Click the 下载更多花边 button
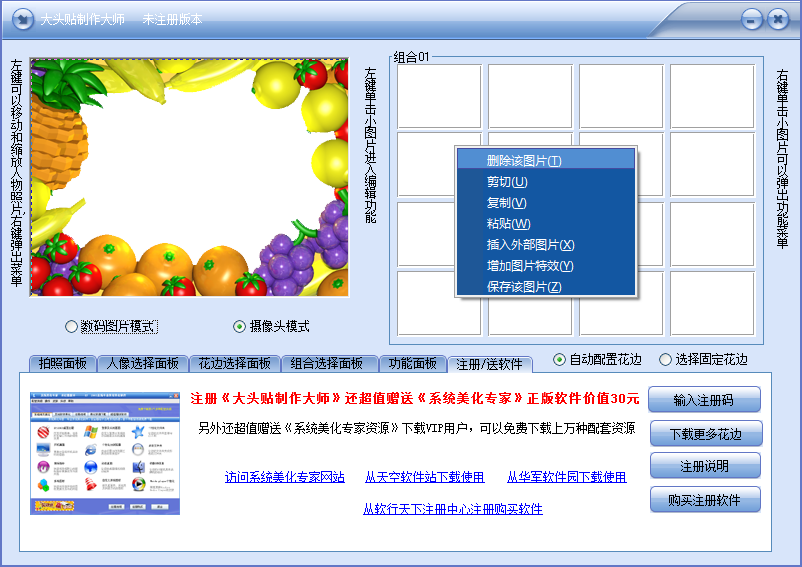Screen dimensions: 802x567 [x=705, y=433]
